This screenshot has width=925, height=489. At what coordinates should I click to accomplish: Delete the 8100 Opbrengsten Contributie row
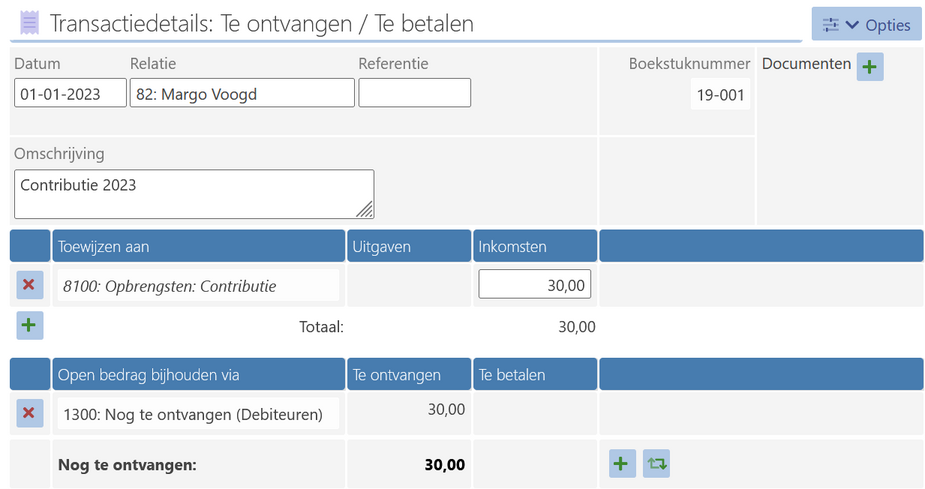[29, 285]
